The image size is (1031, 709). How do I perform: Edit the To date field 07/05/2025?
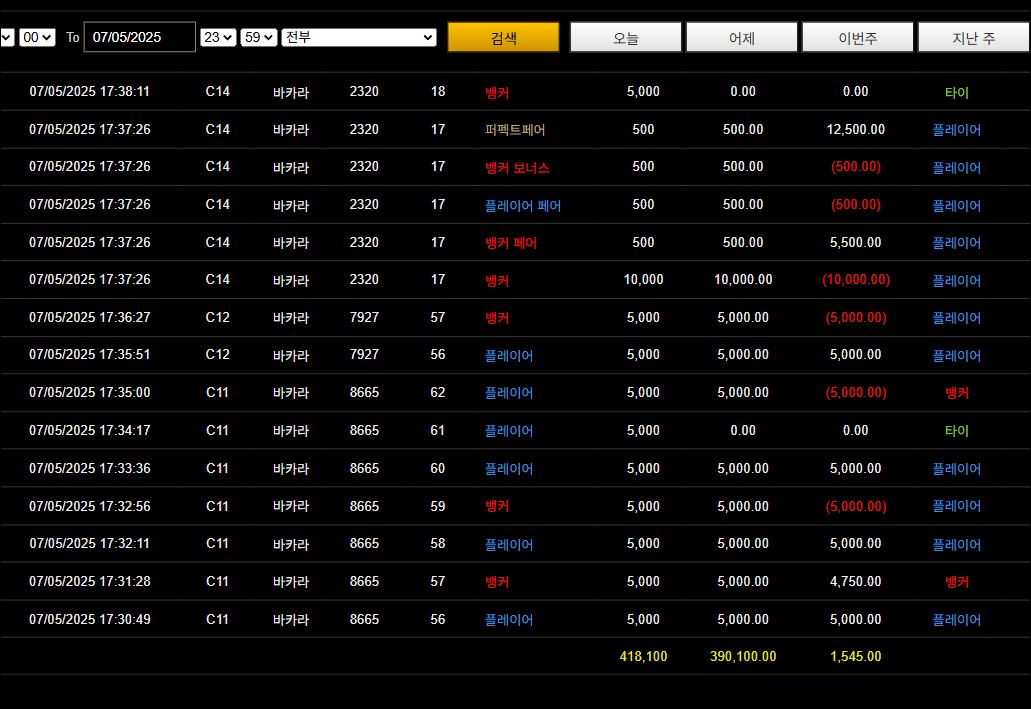(139, 37)
